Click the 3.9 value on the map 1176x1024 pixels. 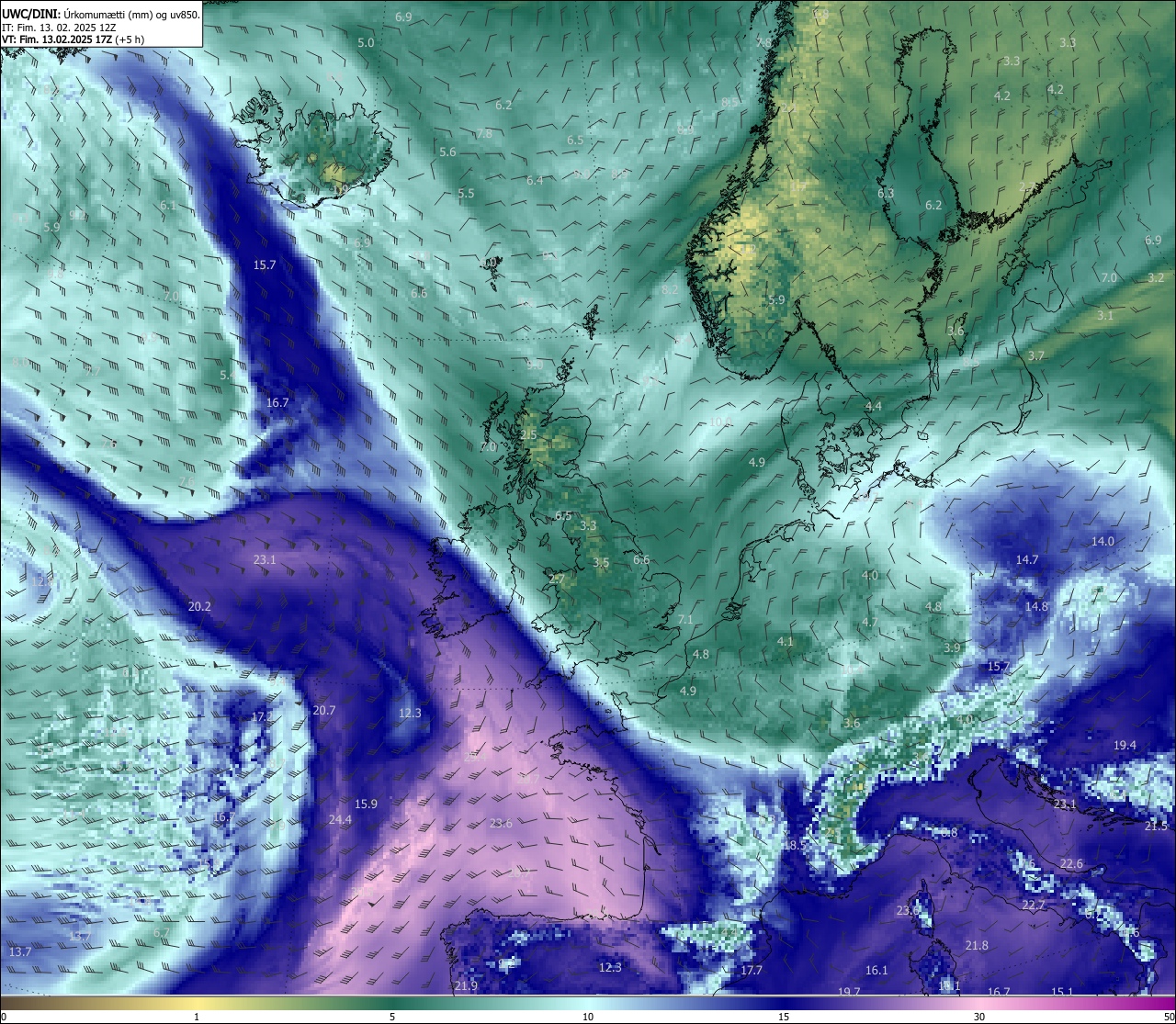952,647
